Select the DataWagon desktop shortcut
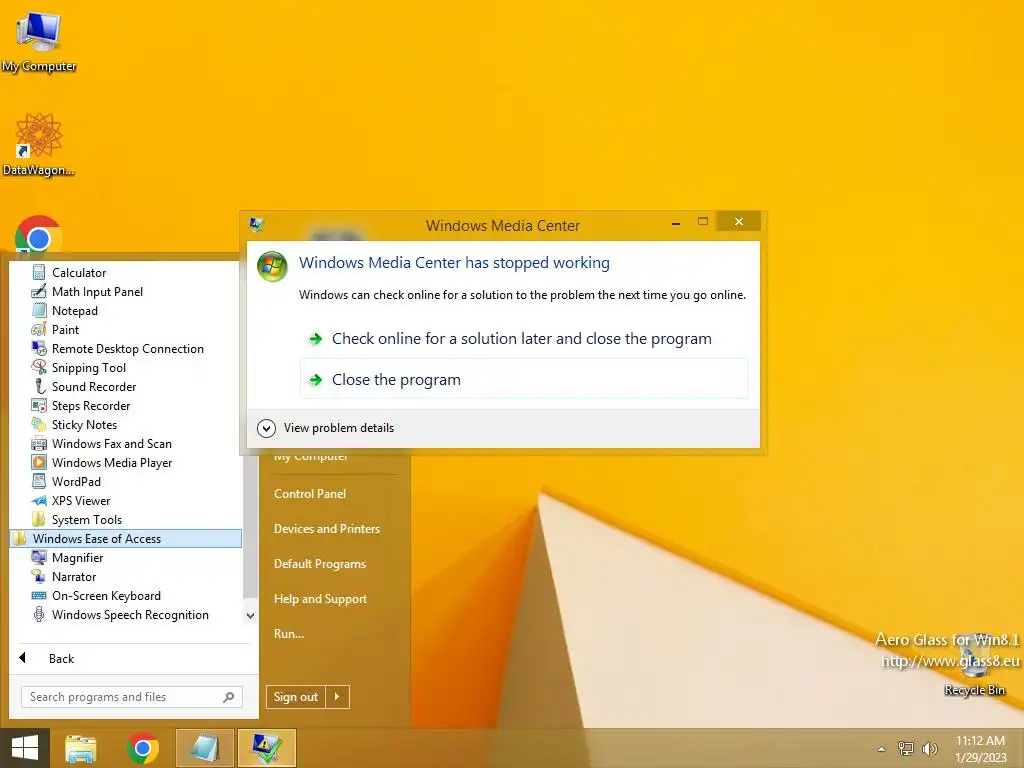 pyautogui.click(x=39, y=144)
